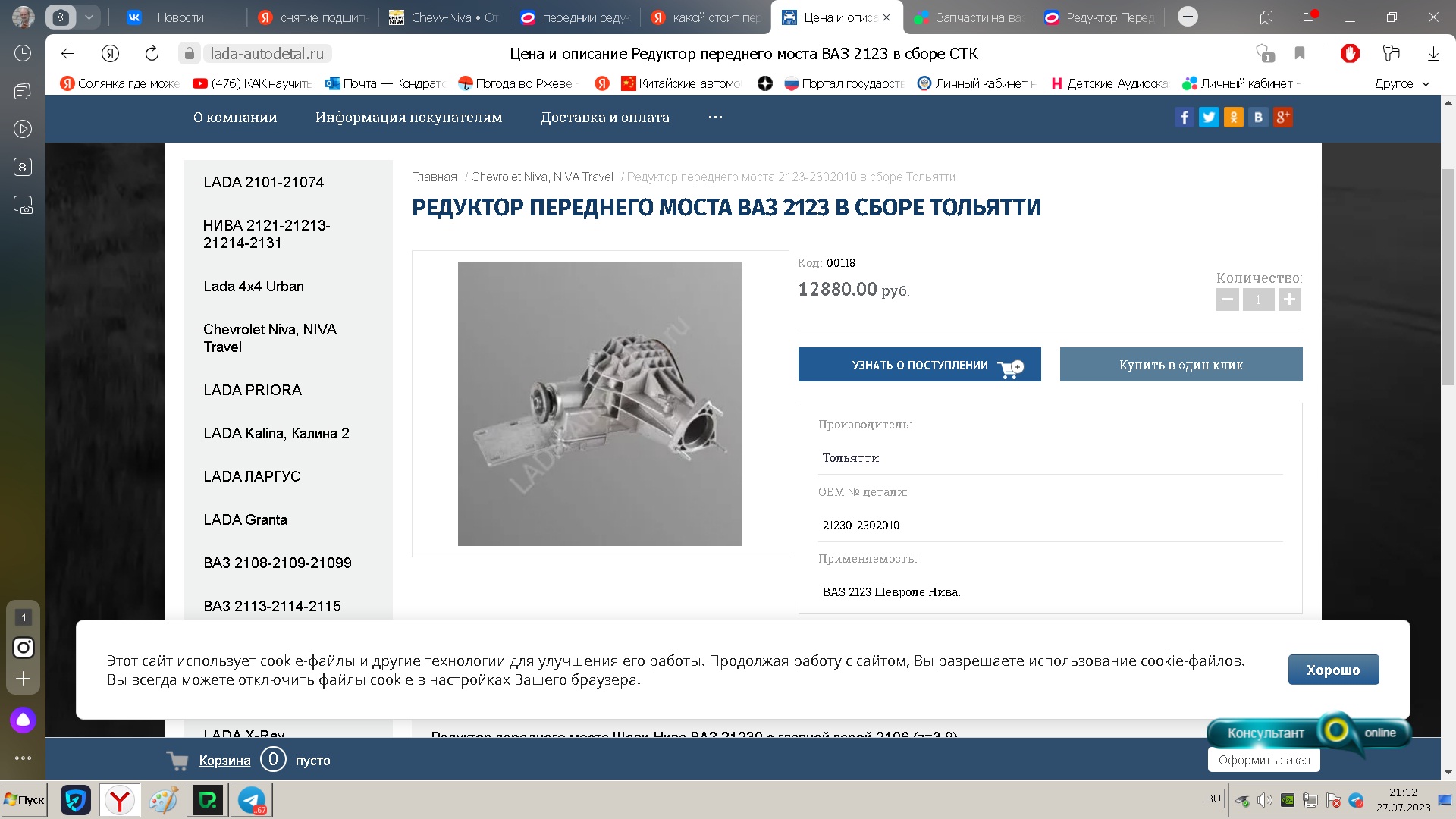
Task: Open the front axle reducer product image
Action: pyautogui.click(x=600, y=403)
